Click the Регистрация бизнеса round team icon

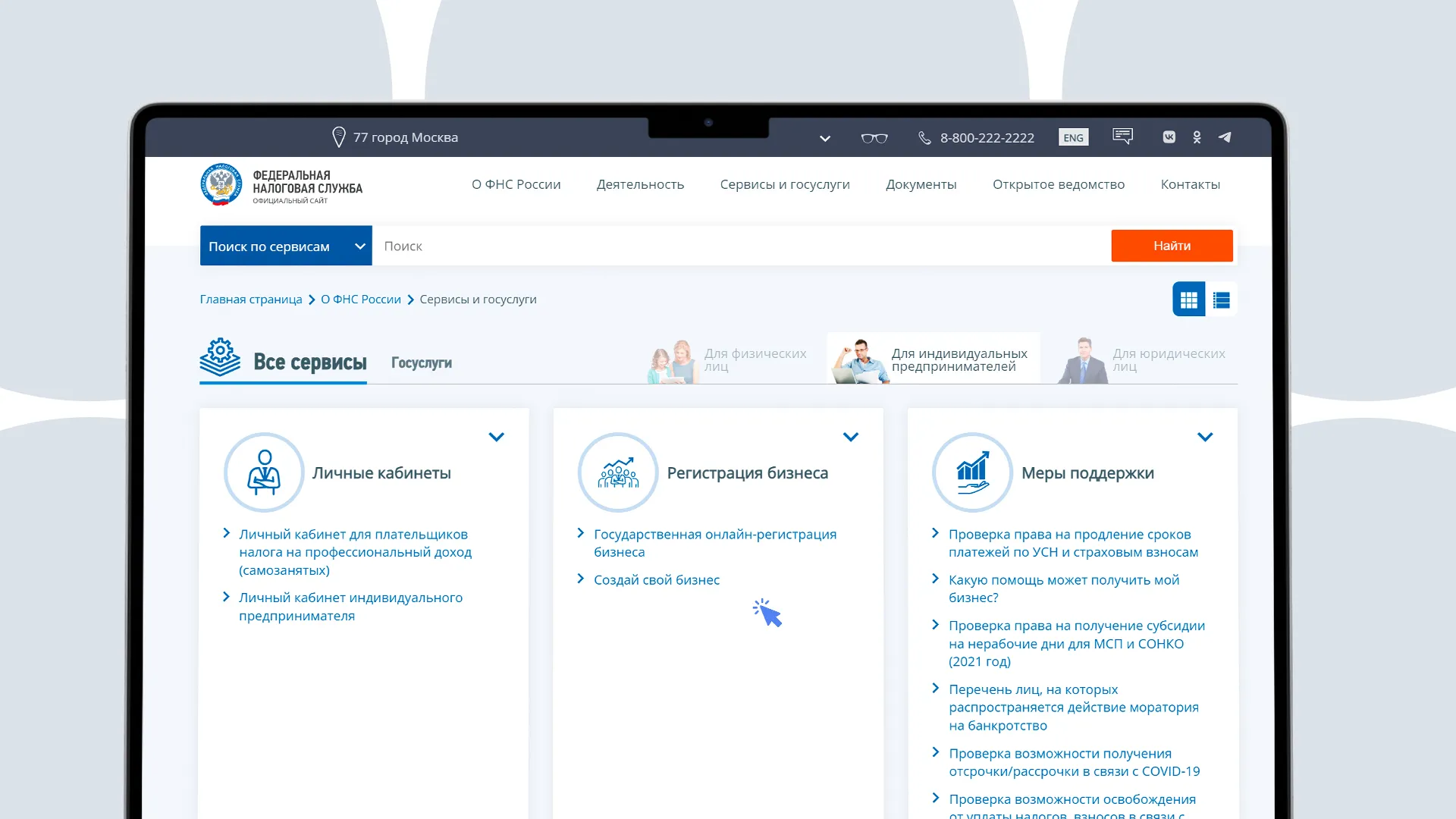[618, 472]
